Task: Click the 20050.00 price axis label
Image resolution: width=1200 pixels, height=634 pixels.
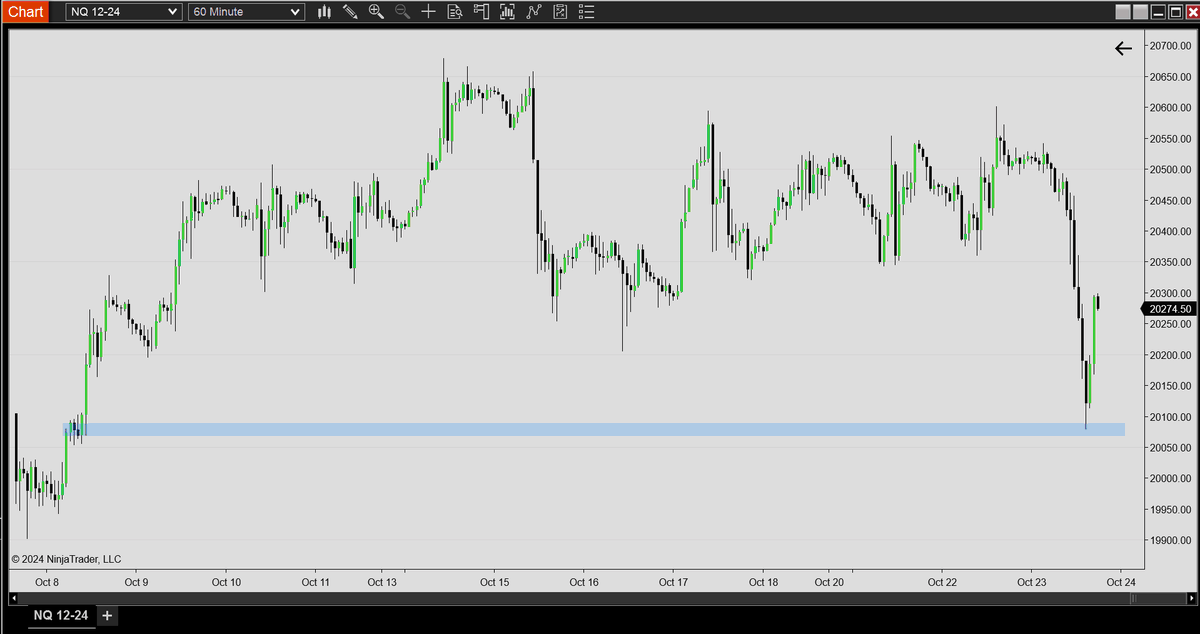Action: pyautogui.click(x=1170, y=448)
